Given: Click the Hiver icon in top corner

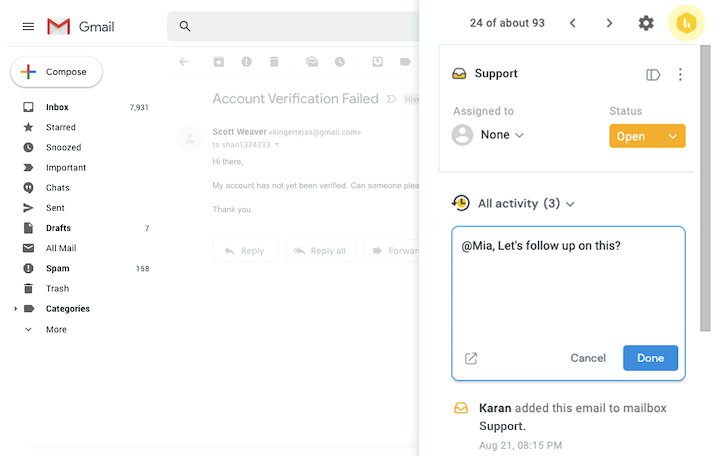Looking at the screenshot, I should [x=686, y=23].
